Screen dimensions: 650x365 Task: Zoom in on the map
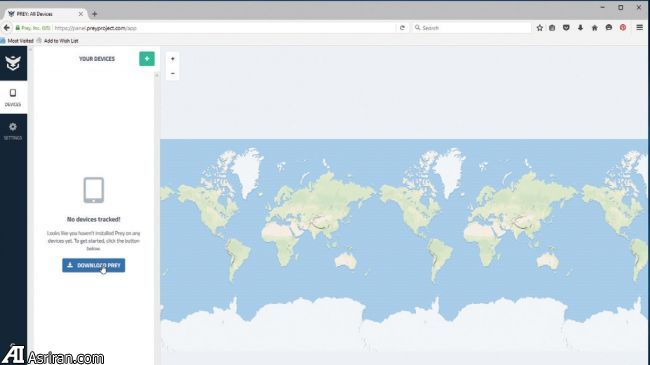[x=173, y=58]
